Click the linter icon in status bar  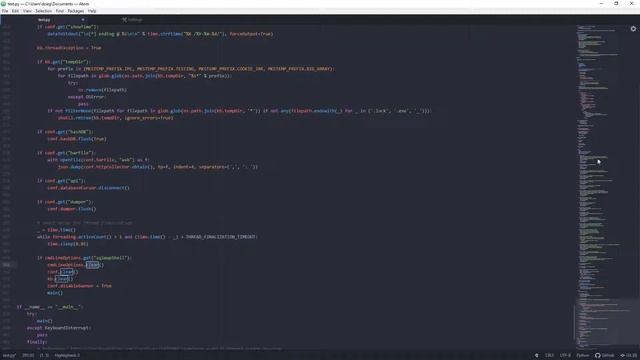tap(536, 356)
